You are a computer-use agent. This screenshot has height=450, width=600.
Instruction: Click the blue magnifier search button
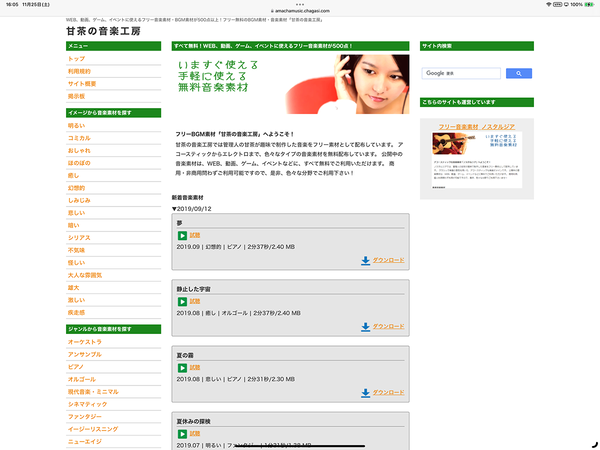(x=519, y=73)
